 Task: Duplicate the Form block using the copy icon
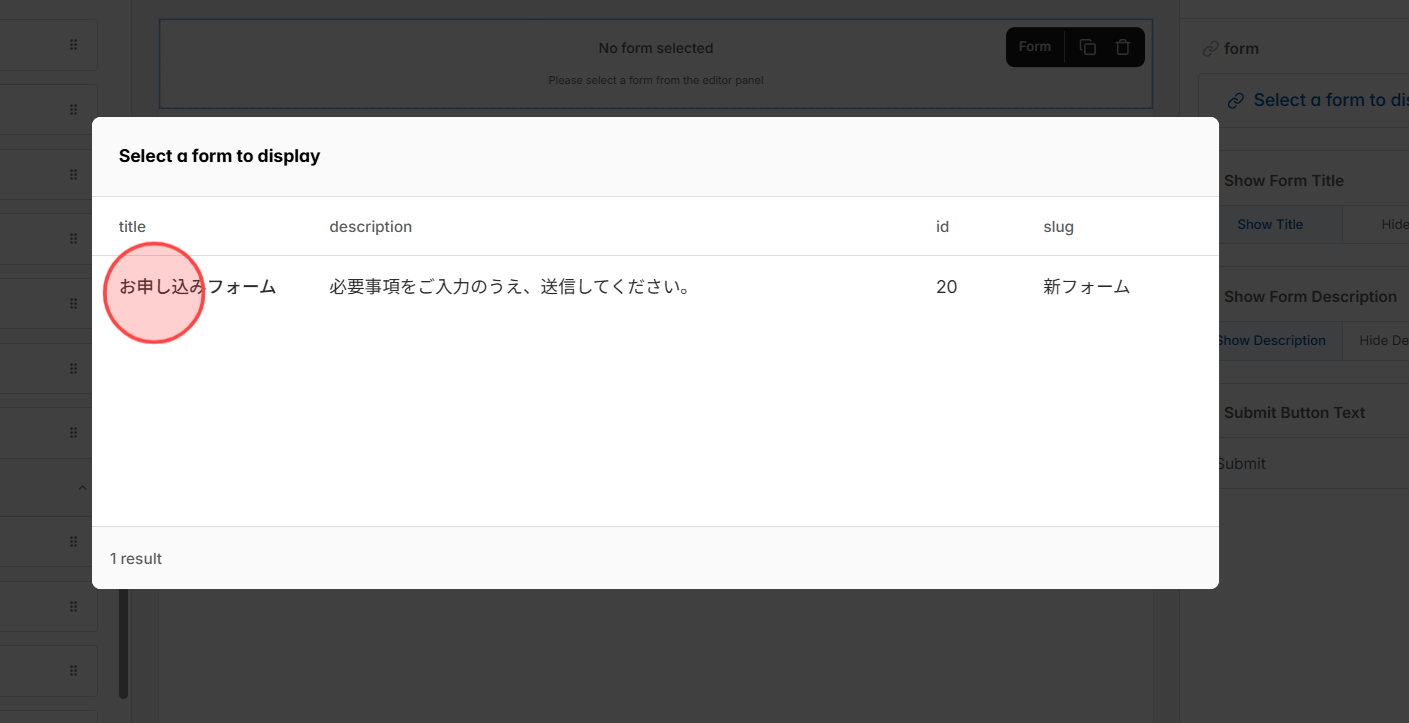click(1087, 46)
